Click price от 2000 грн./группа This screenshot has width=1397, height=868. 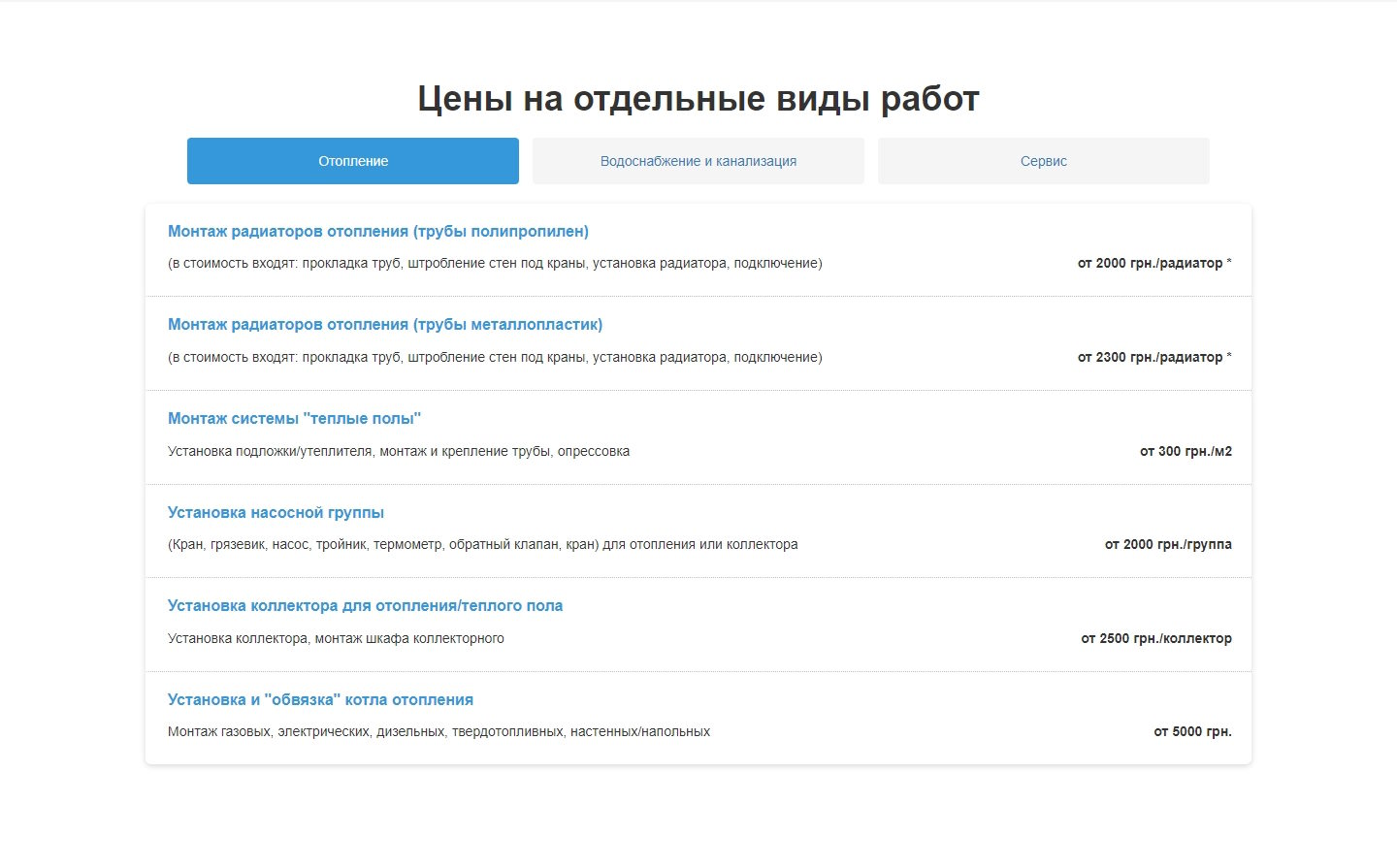[x=1168, y=544]
